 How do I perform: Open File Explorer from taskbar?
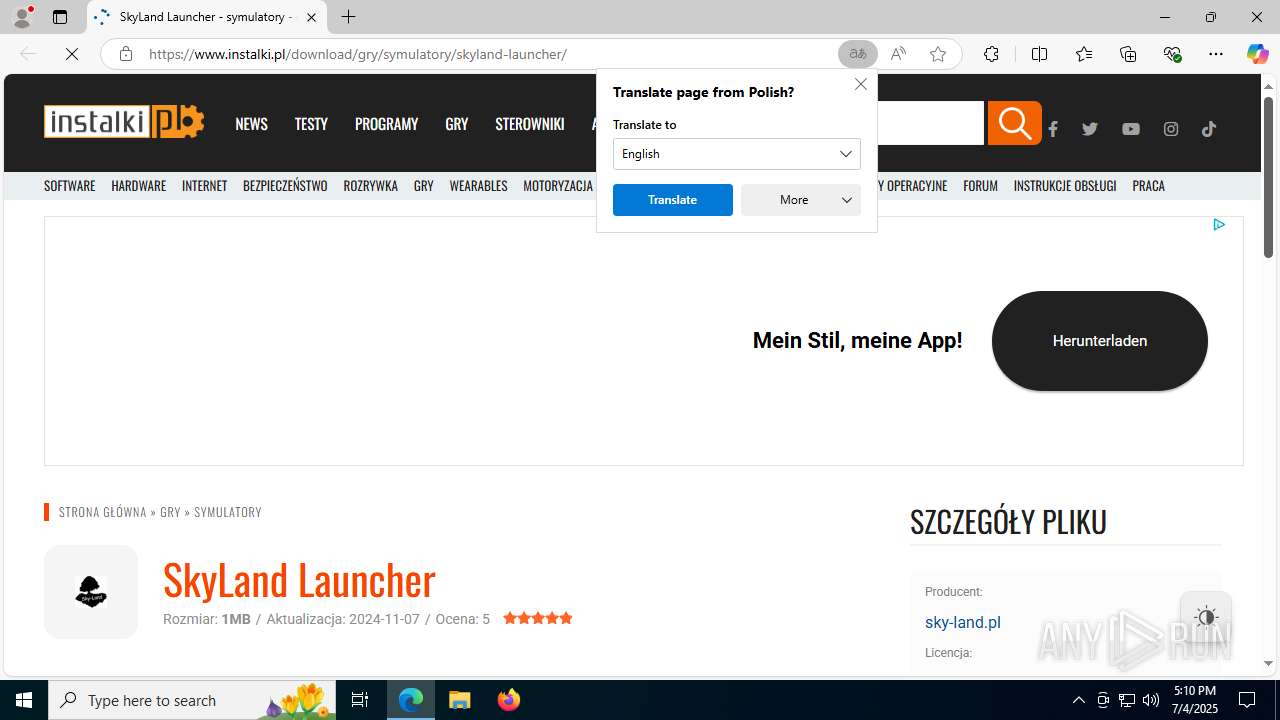tap(460, 700)
